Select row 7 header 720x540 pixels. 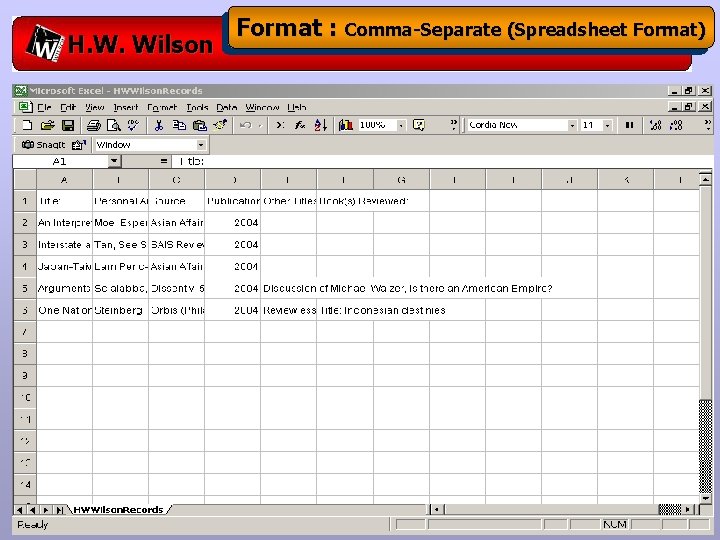point(25,332)
